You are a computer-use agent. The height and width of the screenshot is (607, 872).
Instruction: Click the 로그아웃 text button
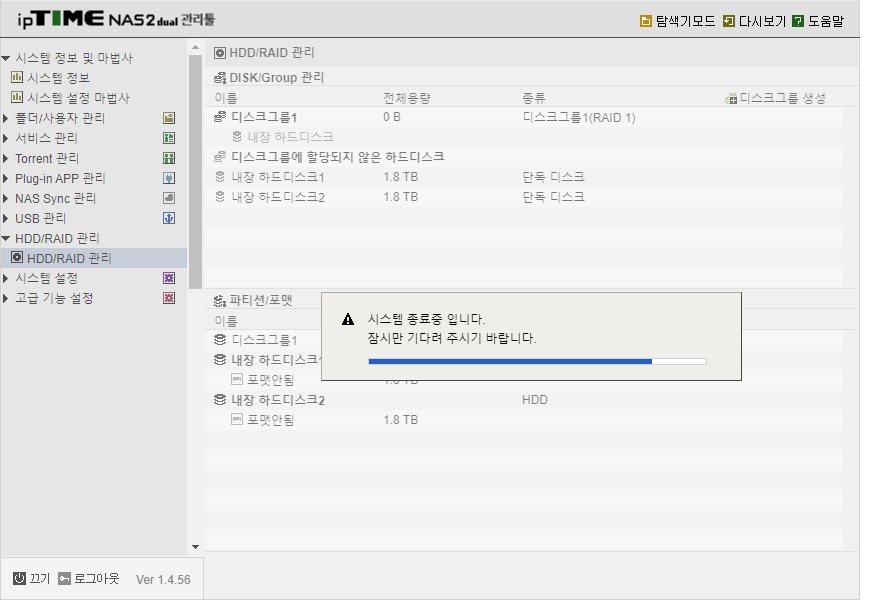97,579
